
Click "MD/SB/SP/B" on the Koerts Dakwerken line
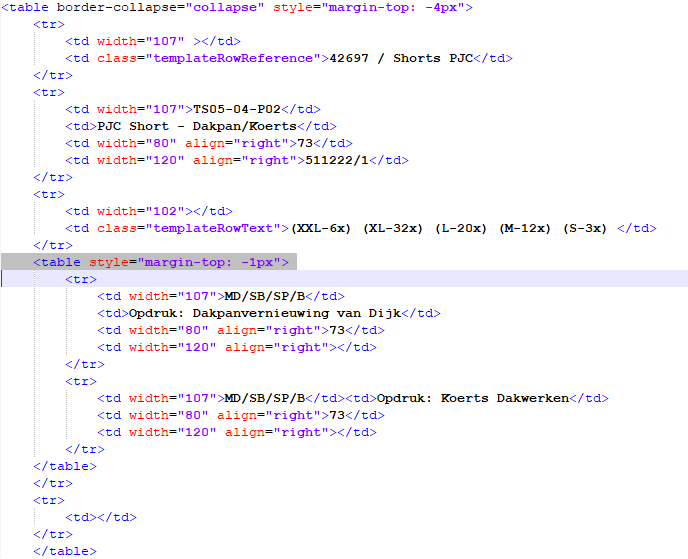(x=265, y=398)
